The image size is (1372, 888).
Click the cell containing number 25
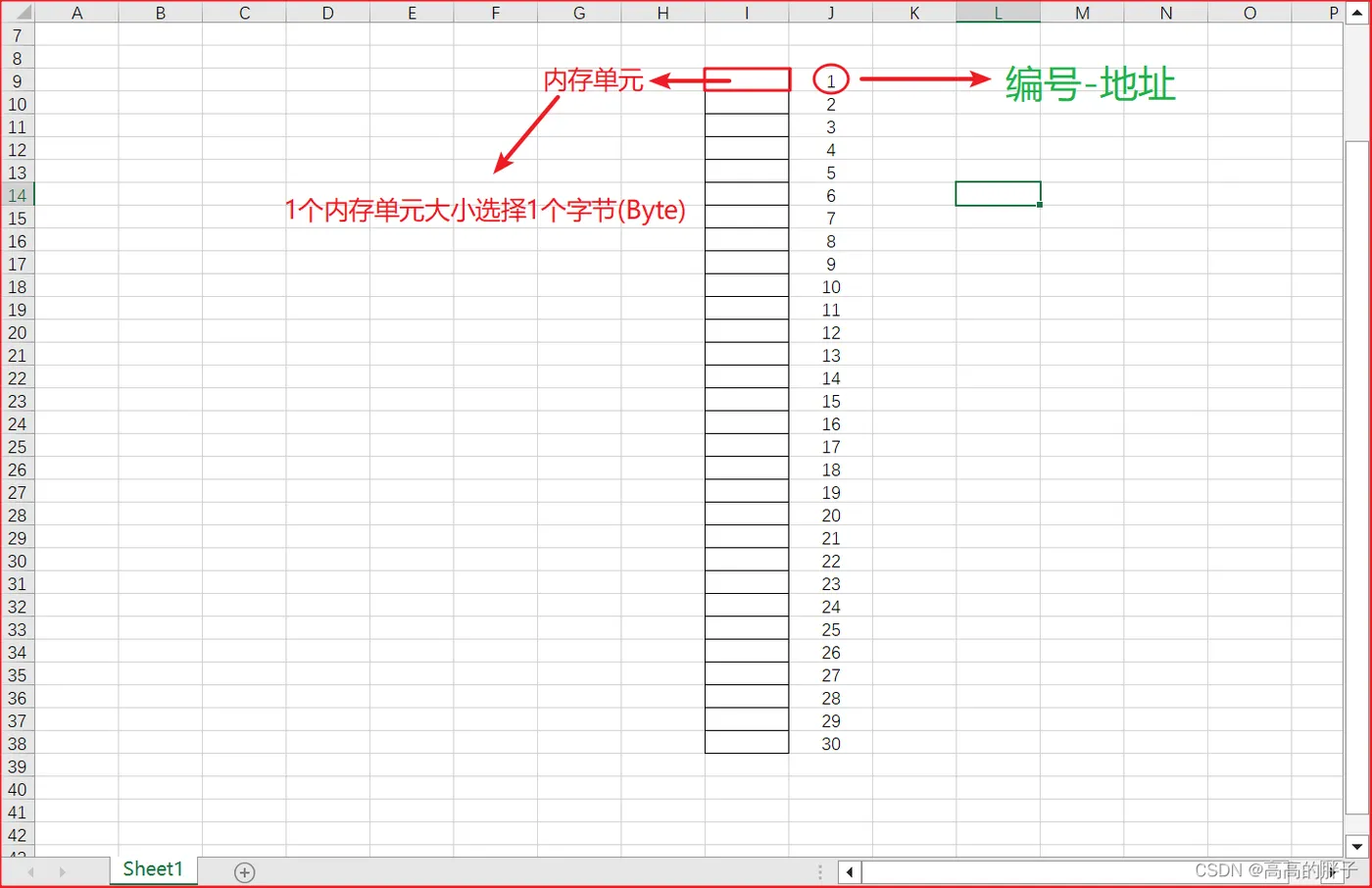830,629
